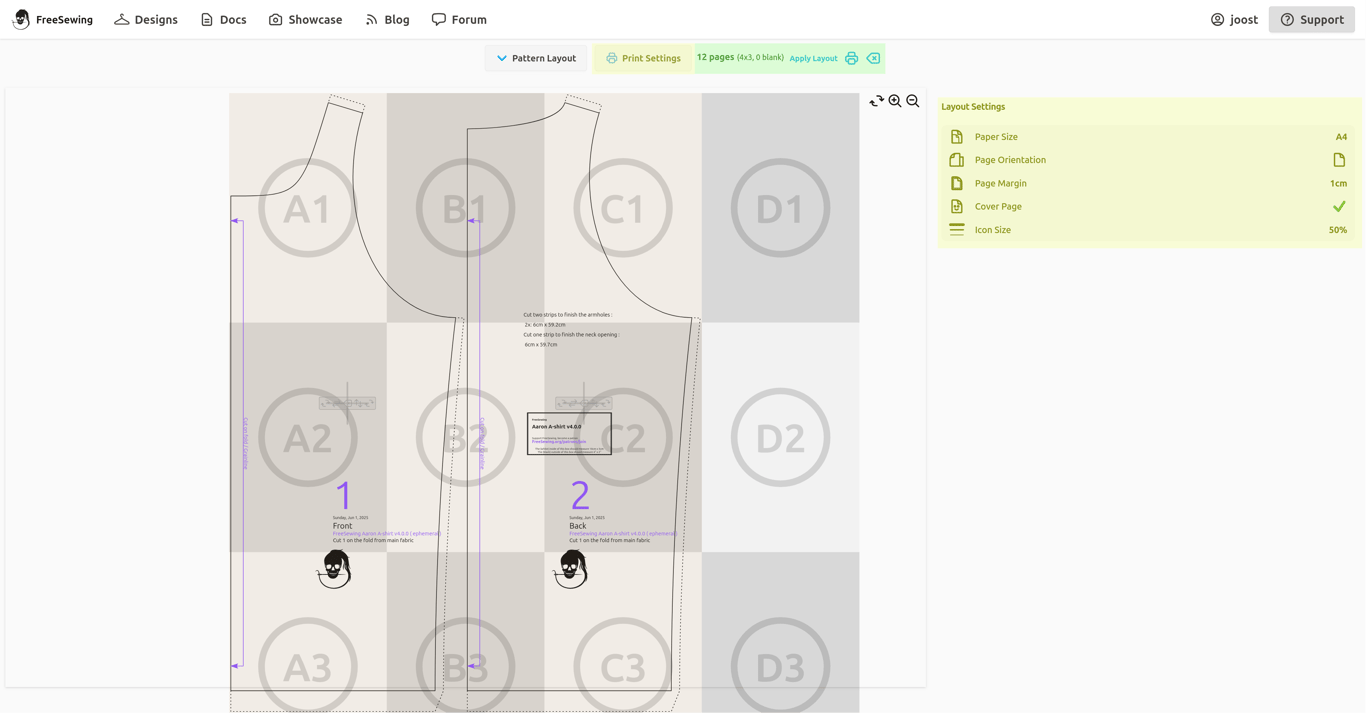The width and height of the screenshot is (1366, 713).
Task: Select the Front pattern part number 1
Action: coord(344,496)
